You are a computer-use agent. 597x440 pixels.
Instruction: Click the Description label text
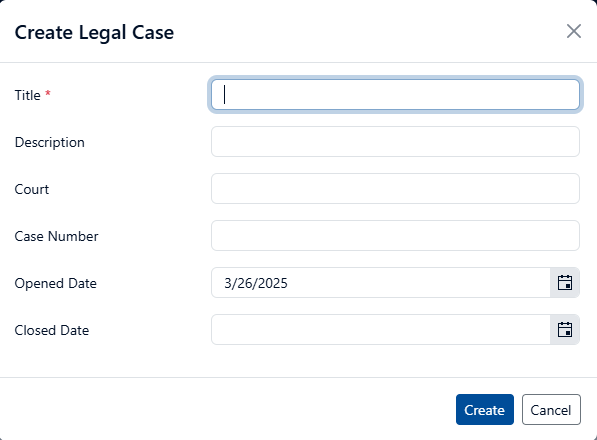click(49, 142)
